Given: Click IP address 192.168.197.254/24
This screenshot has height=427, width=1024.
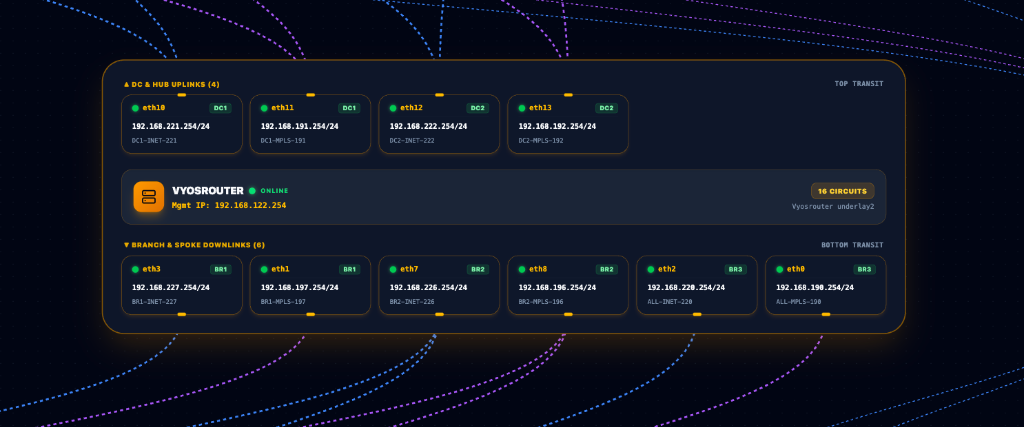Looking at the screenshot, I should [299, 287].
